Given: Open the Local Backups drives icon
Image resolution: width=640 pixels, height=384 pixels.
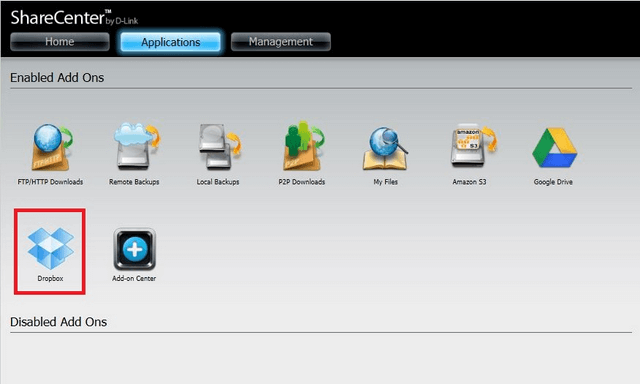Looking at the screenshot, I should 220,147.
